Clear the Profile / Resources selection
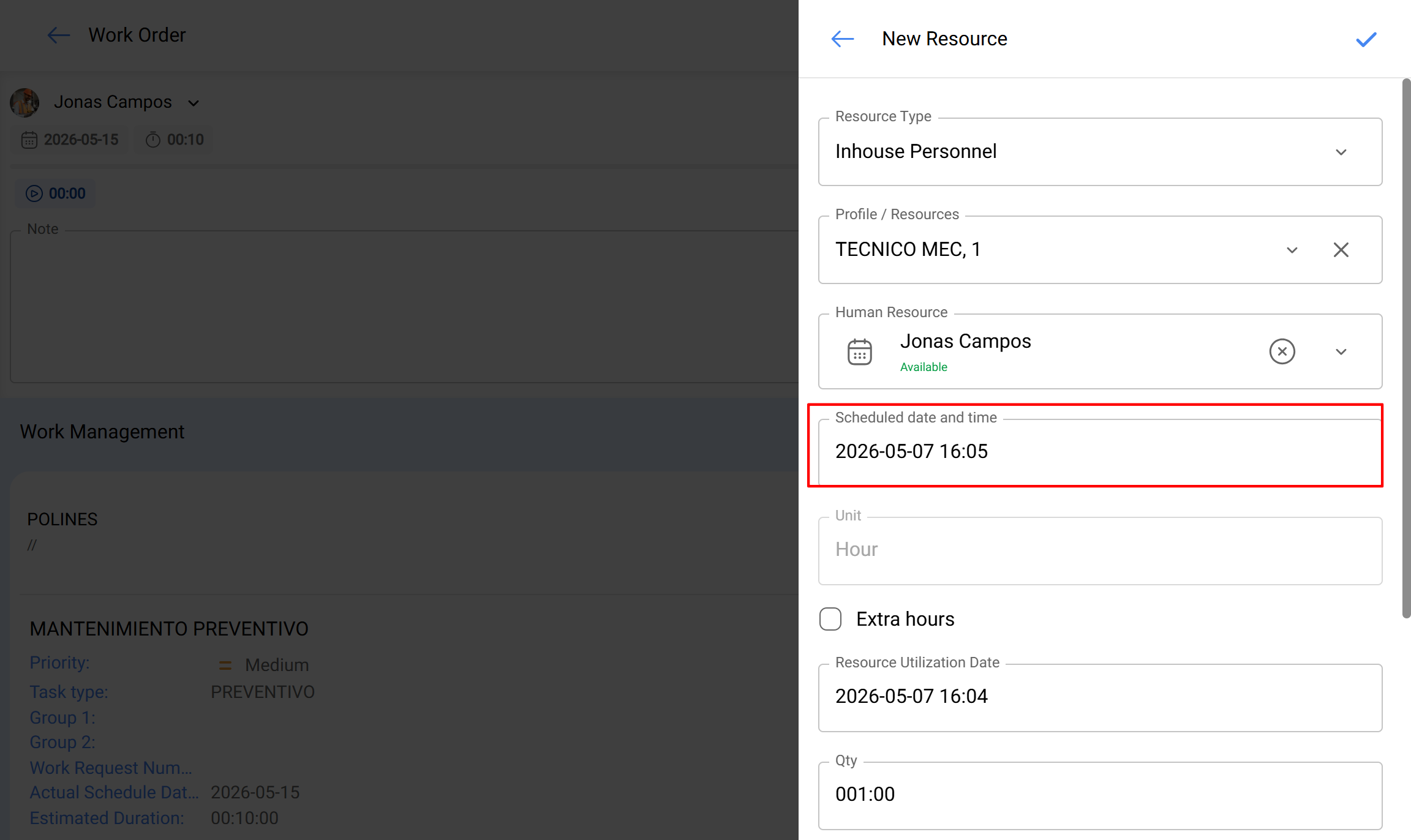Screen dimensions: 1411x840 (1341, 250)
